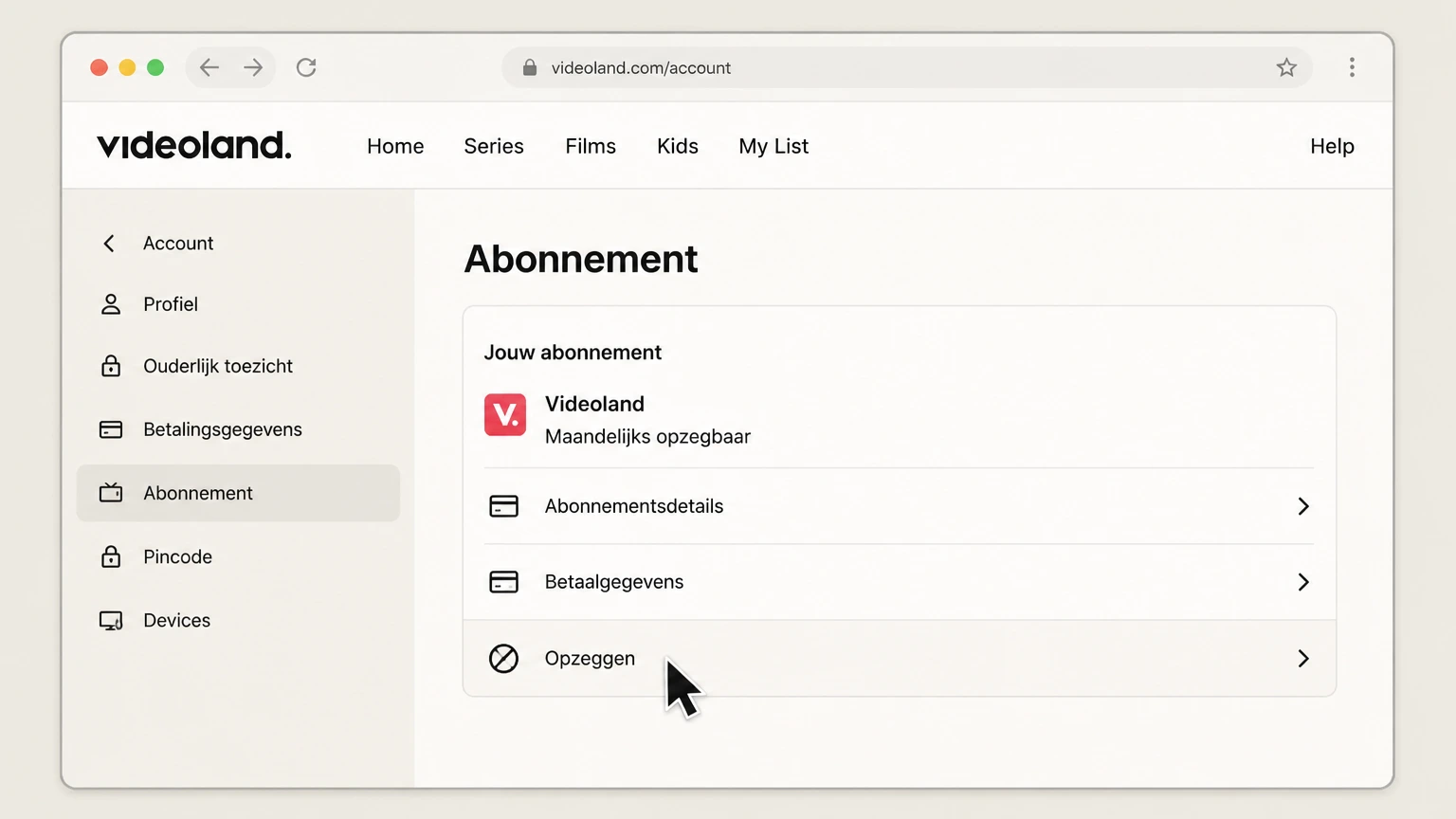Expand Betaalgegevens with its chevron
Image resolution: width=1456 pixels, height=819 pixels.
pos(1303,582)
